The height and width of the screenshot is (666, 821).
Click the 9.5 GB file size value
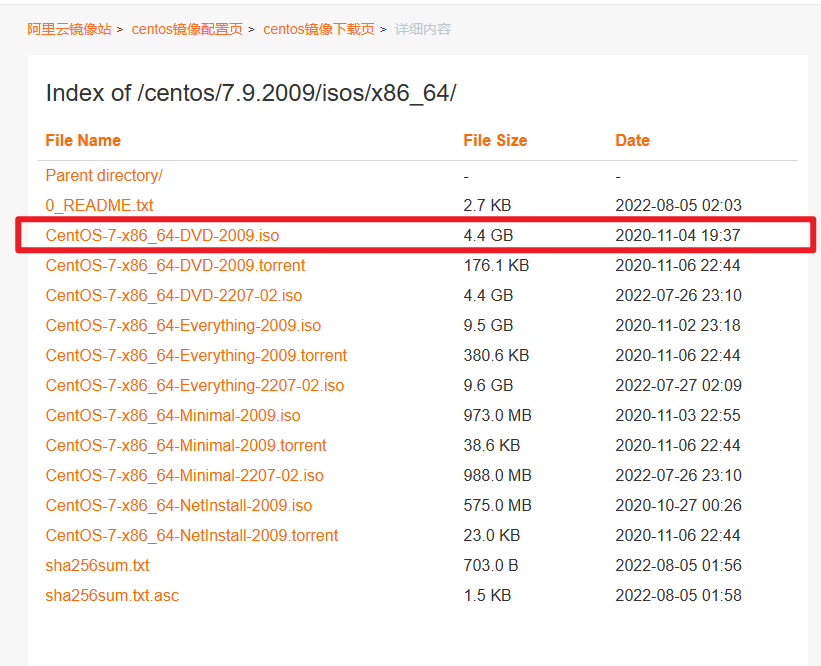click(488, 325)
